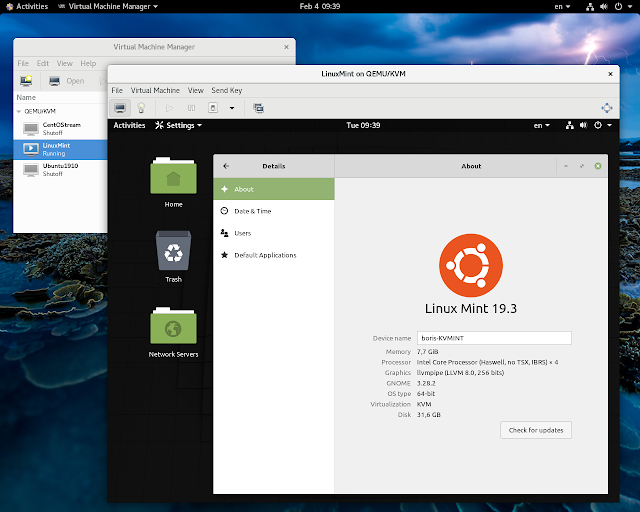Select Users in Details sidebar
Viewport: 640px width, 512px height.
pyautogui.click(x=273, y=233)
